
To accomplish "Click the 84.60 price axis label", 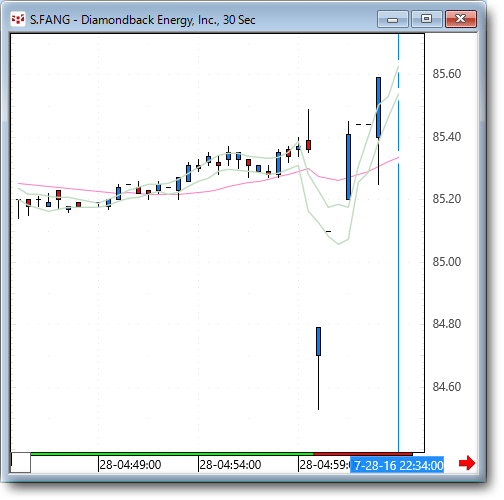I will (447, 387).
